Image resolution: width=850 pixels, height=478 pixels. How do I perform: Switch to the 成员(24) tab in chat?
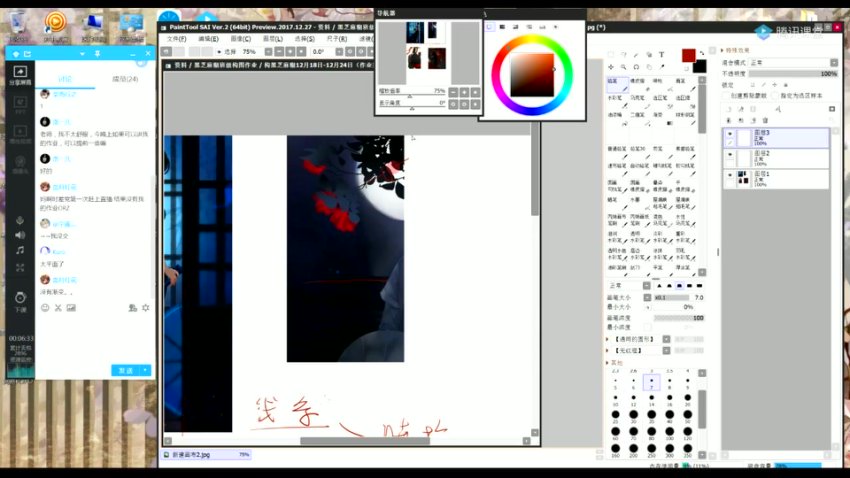[125, 79]
